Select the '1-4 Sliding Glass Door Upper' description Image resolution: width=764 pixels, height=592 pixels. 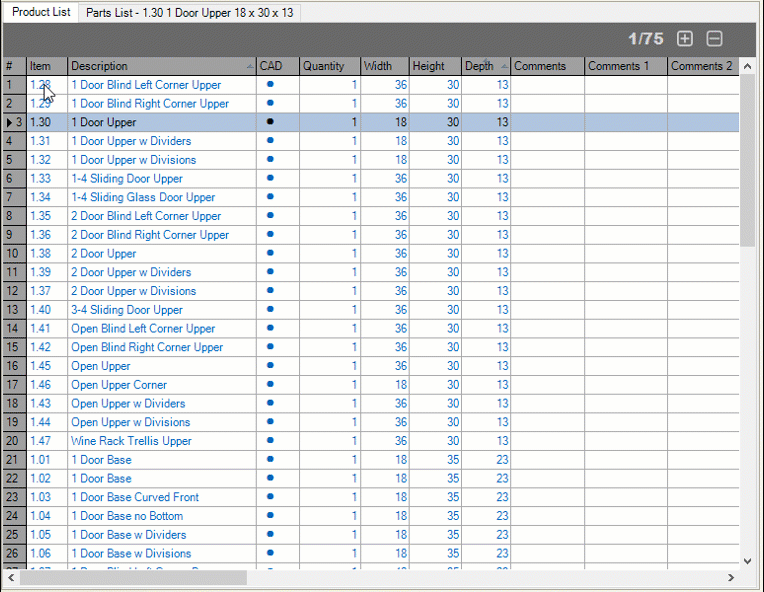click(x=143, y=197)
